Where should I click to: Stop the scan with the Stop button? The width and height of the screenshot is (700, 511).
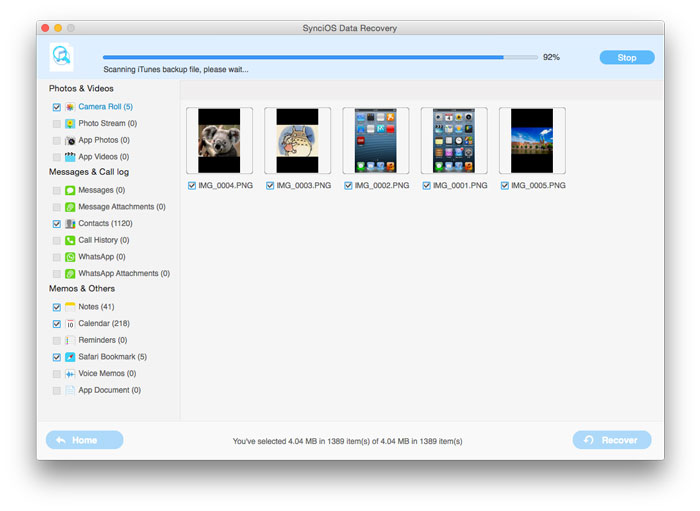point(627,58)
